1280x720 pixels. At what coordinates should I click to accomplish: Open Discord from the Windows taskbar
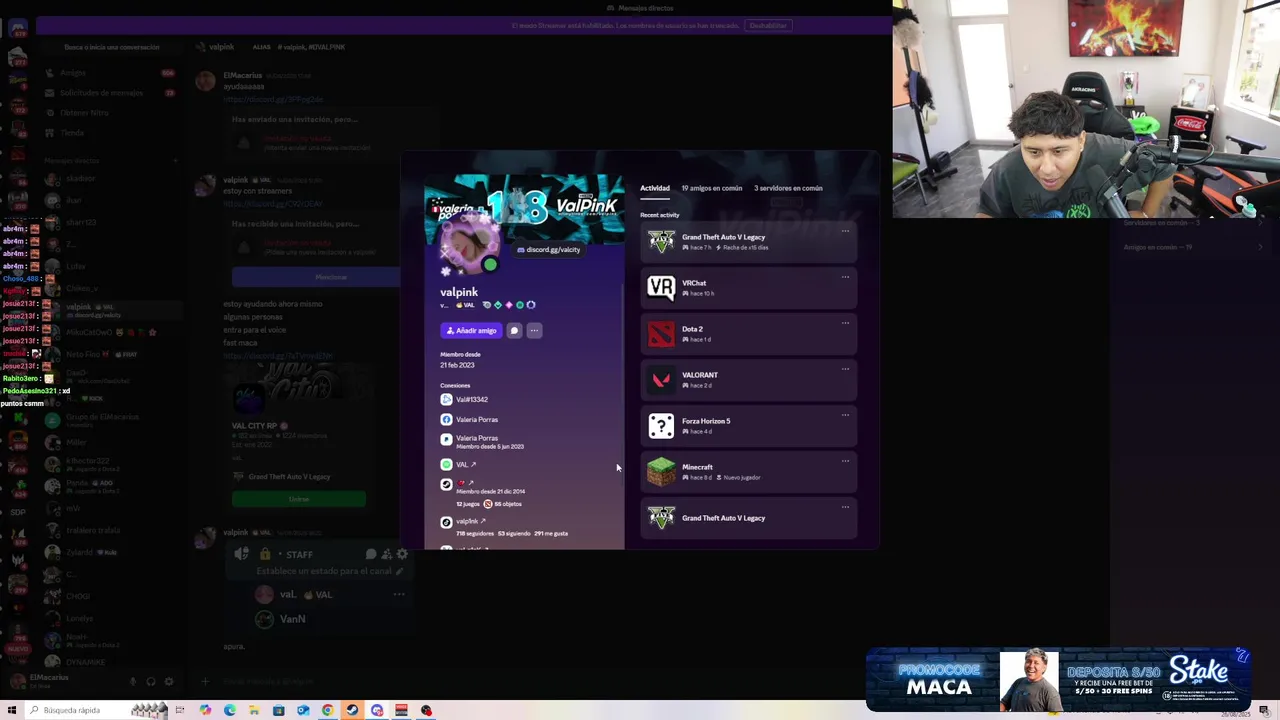[377, 710]
